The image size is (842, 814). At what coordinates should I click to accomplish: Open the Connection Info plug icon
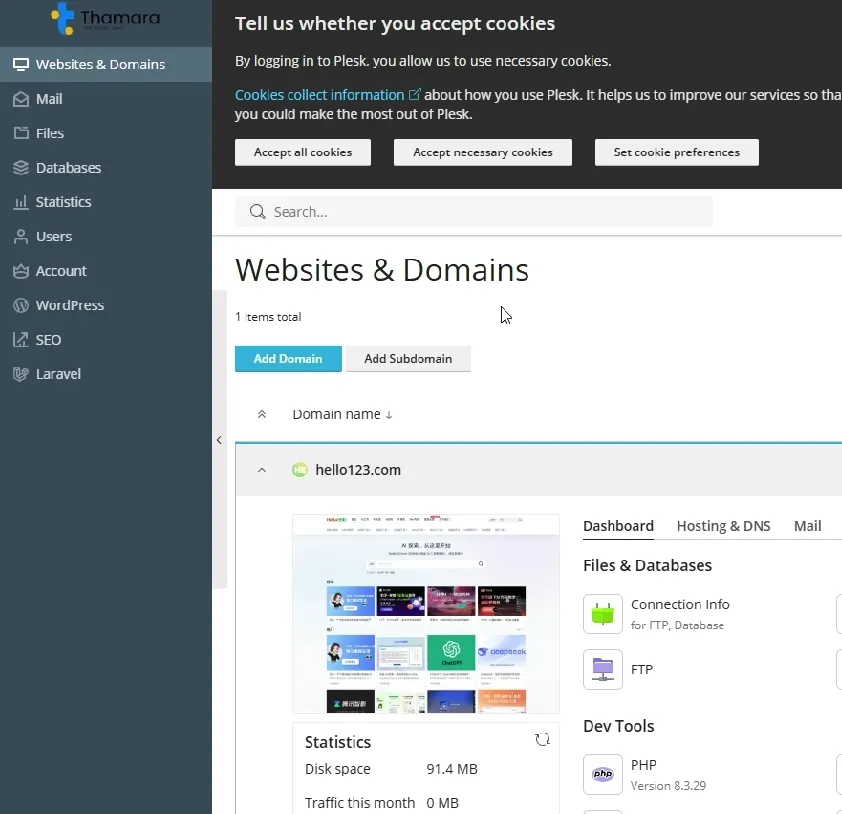pyautogui.click(x=603, y=614)
